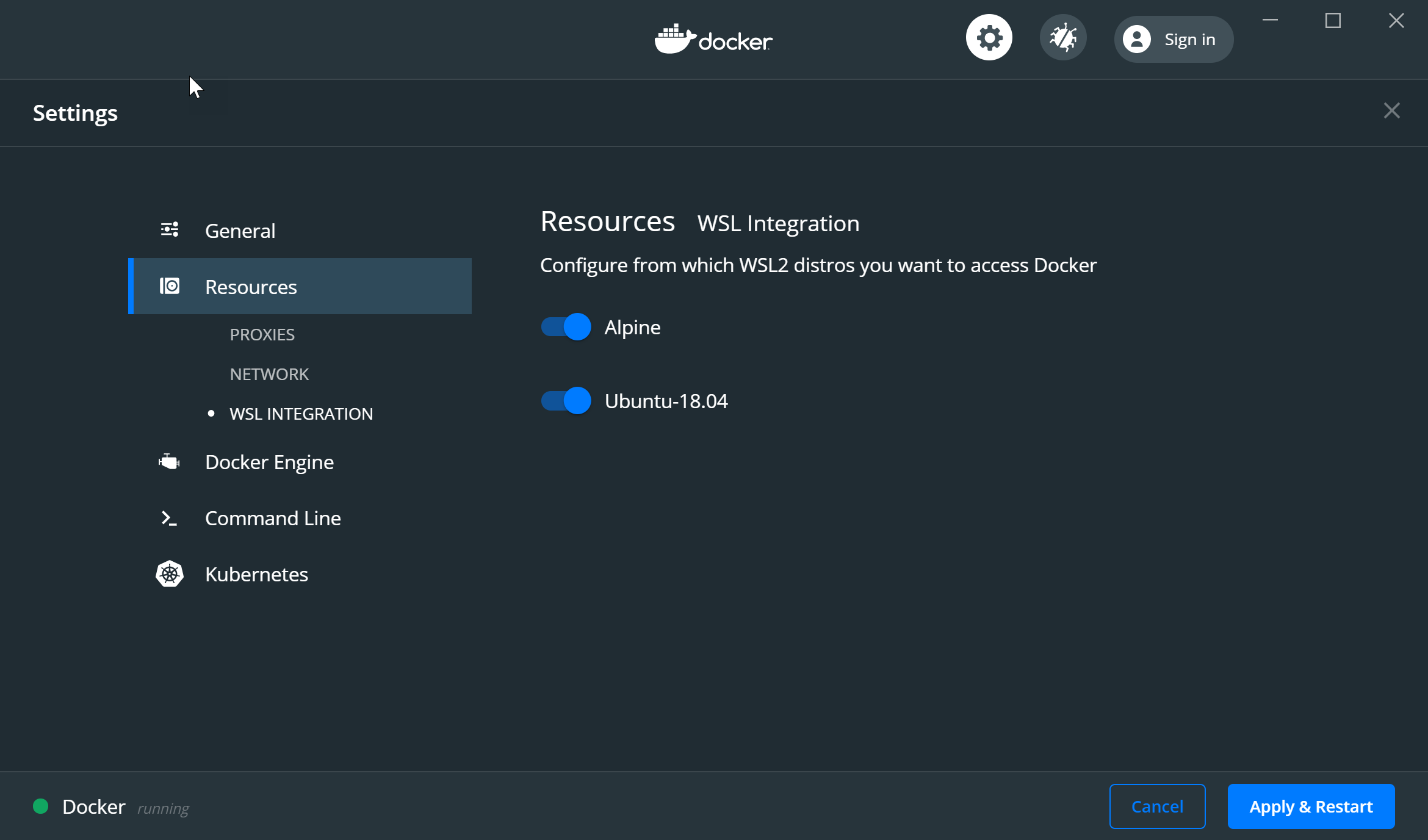Click the Command Line prompt icon
This screenshot has height=840, width=1428.
coord(169,518)
